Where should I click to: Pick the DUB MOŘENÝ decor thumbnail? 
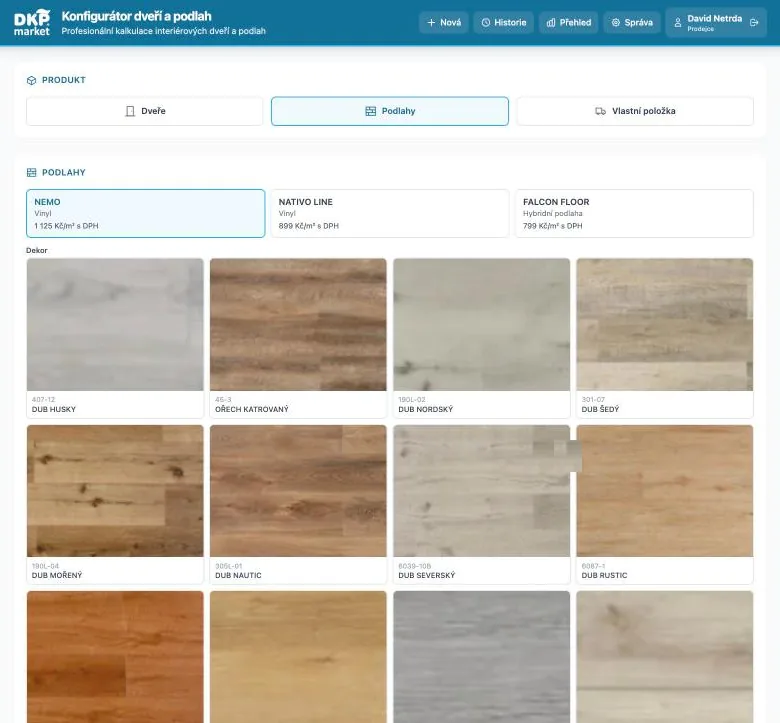coord(115,504)
